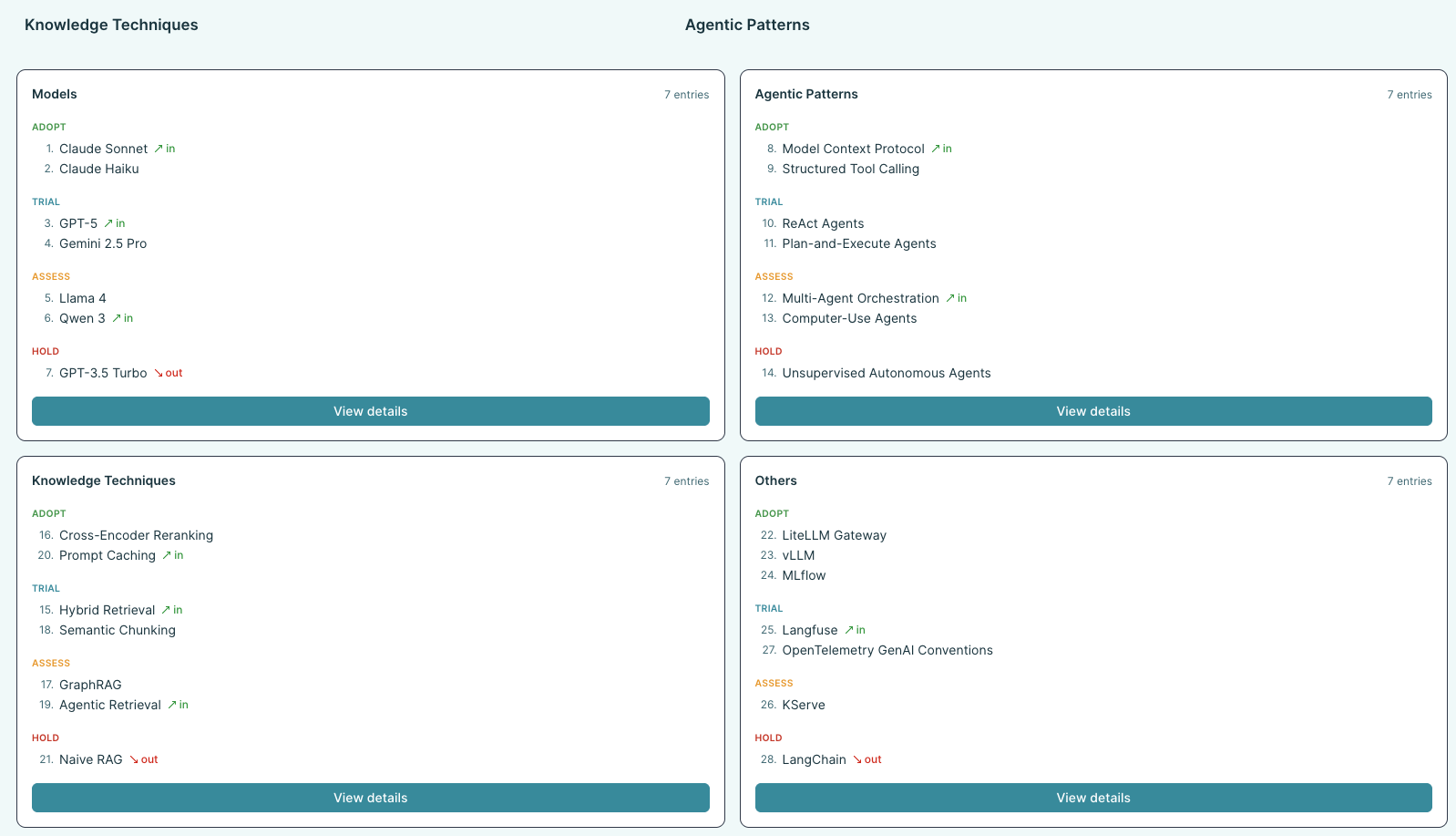1456x836 pixels.
Task: Select the Llama 4 entry
Action: click(83, 298)
